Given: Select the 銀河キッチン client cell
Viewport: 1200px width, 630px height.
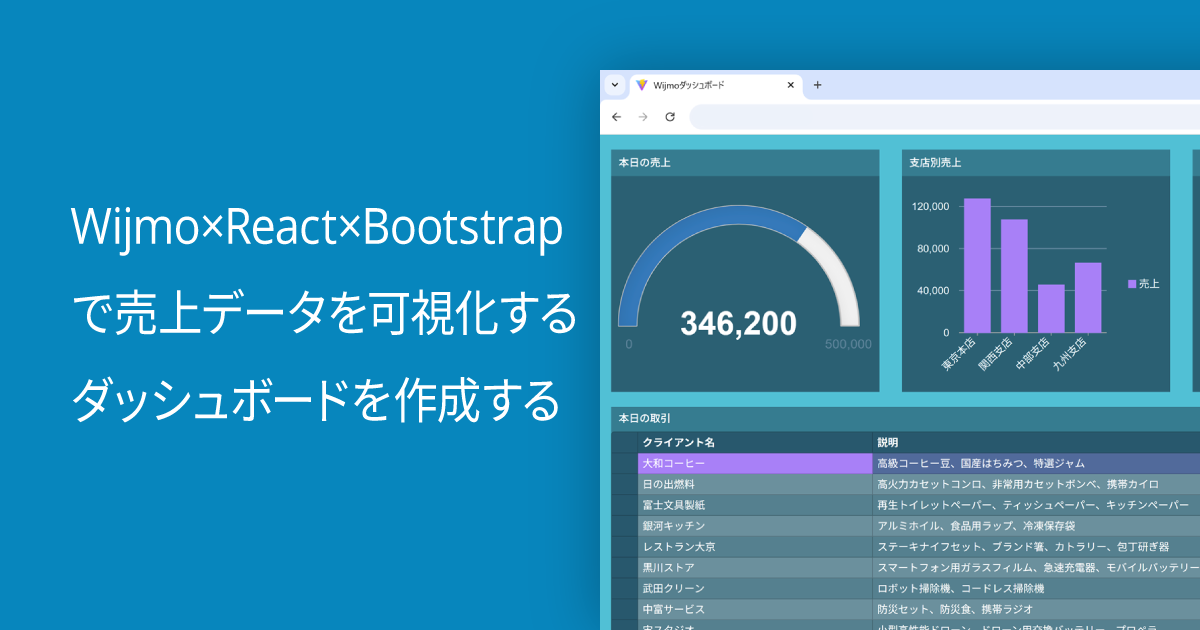Looking at the screenshot, I should click(x=755, y=526).
